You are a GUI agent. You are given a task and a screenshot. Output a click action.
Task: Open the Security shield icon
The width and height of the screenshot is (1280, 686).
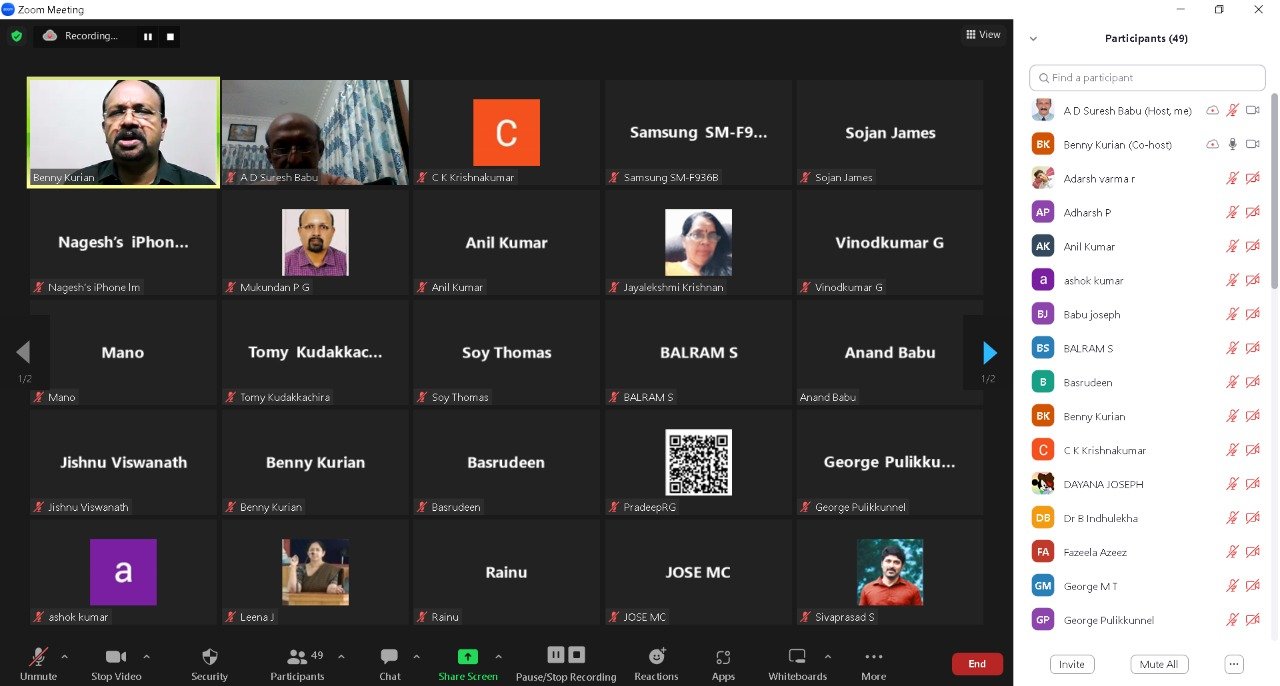click(x=209, y=657)
